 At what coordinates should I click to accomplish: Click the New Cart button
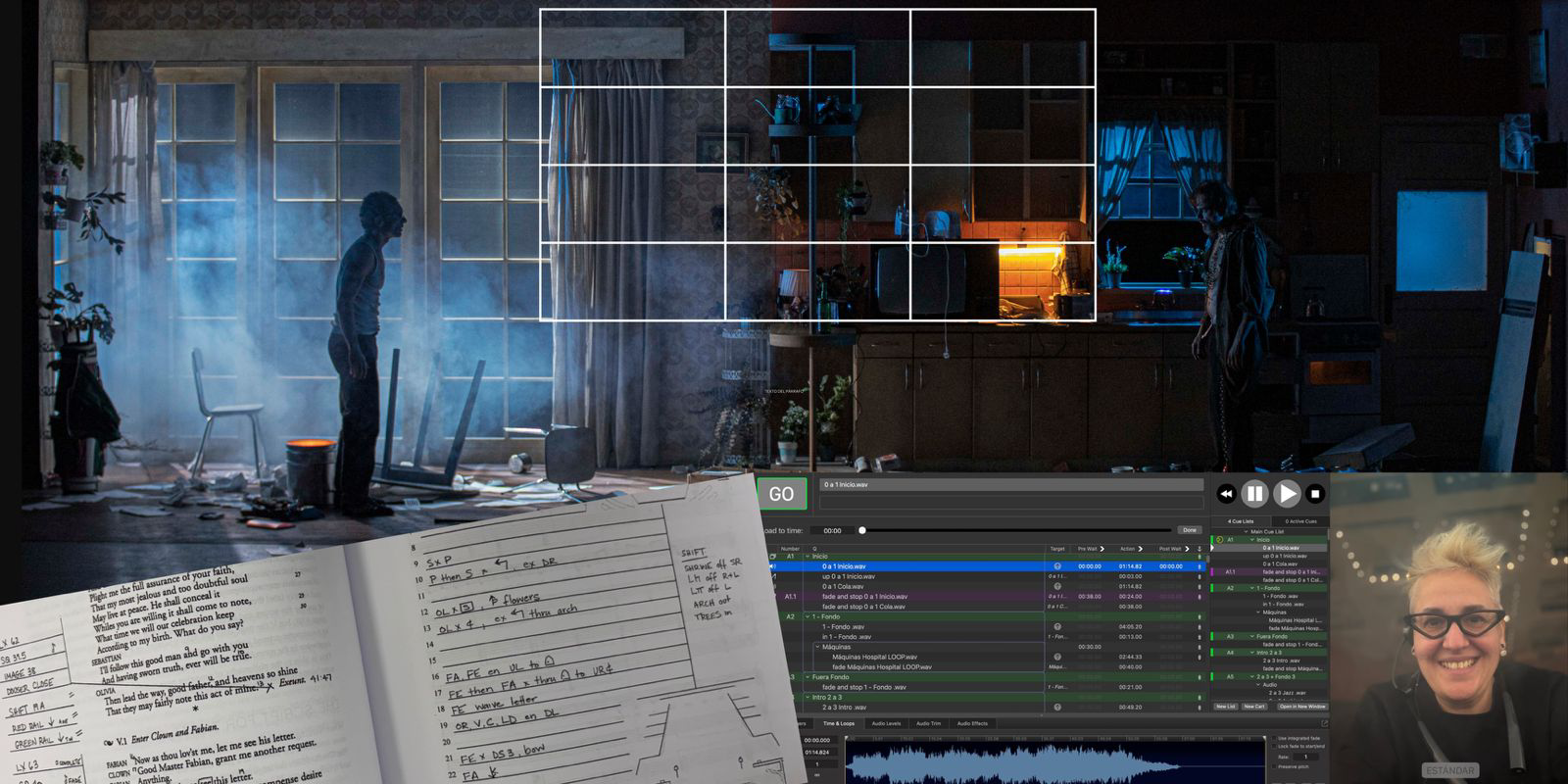point(1254,707)
